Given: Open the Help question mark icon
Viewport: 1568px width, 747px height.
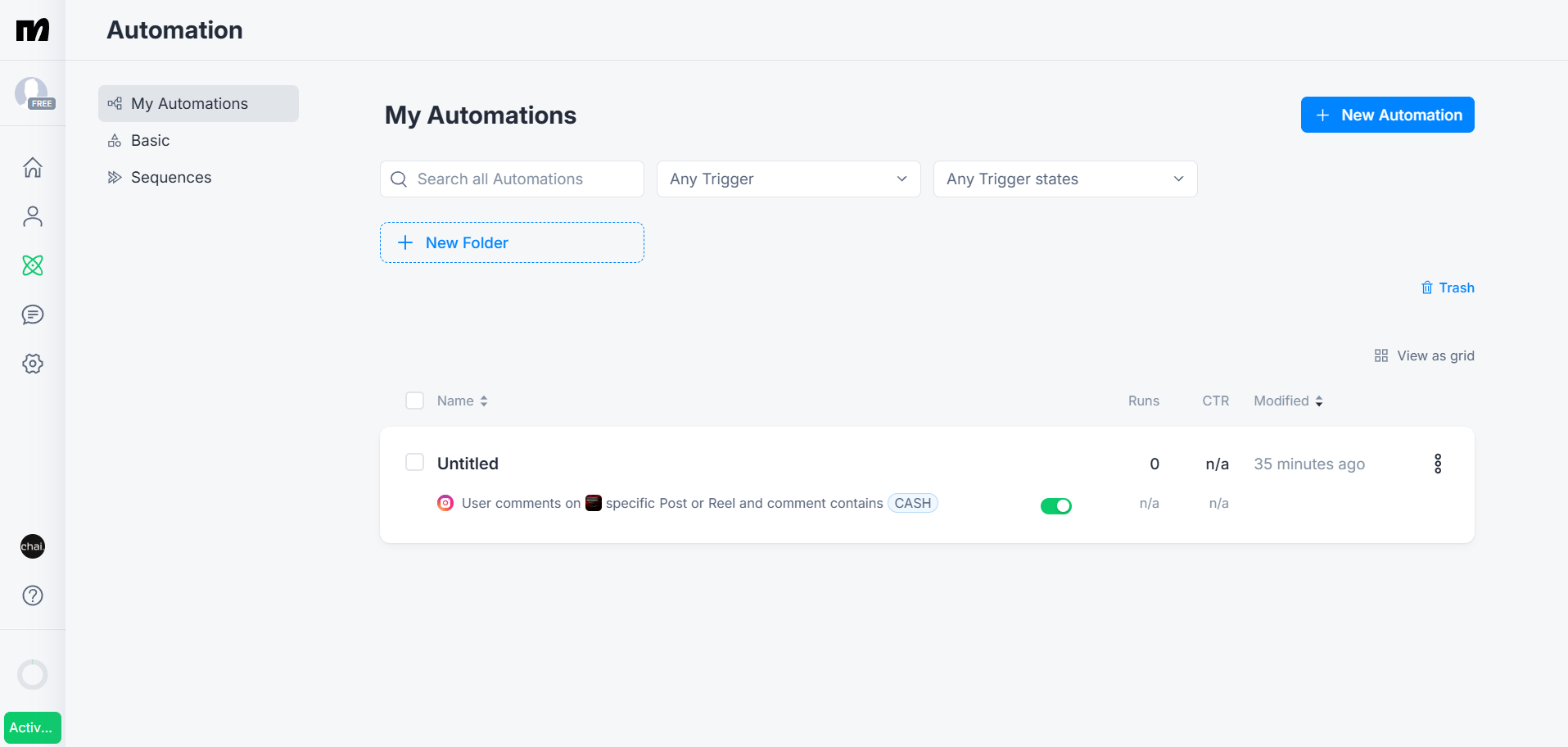Looking at the screenshot, I should click(x=33, y=595).
